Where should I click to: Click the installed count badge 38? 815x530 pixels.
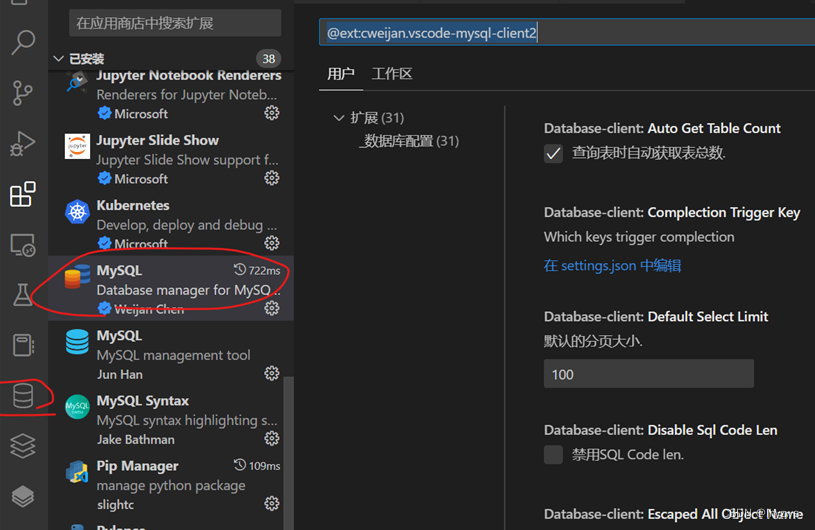click(269, 59)
